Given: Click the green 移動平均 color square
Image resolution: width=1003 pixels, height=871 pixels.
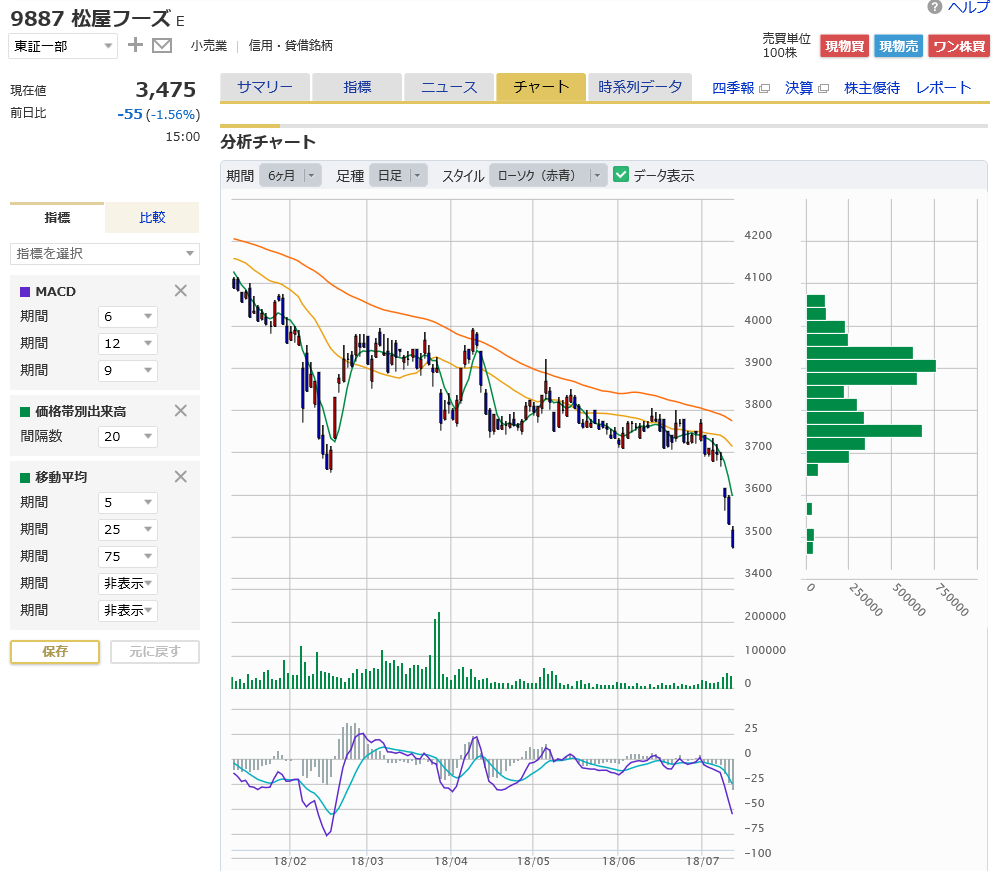Looking at the screenshot, I should [25, 477].
